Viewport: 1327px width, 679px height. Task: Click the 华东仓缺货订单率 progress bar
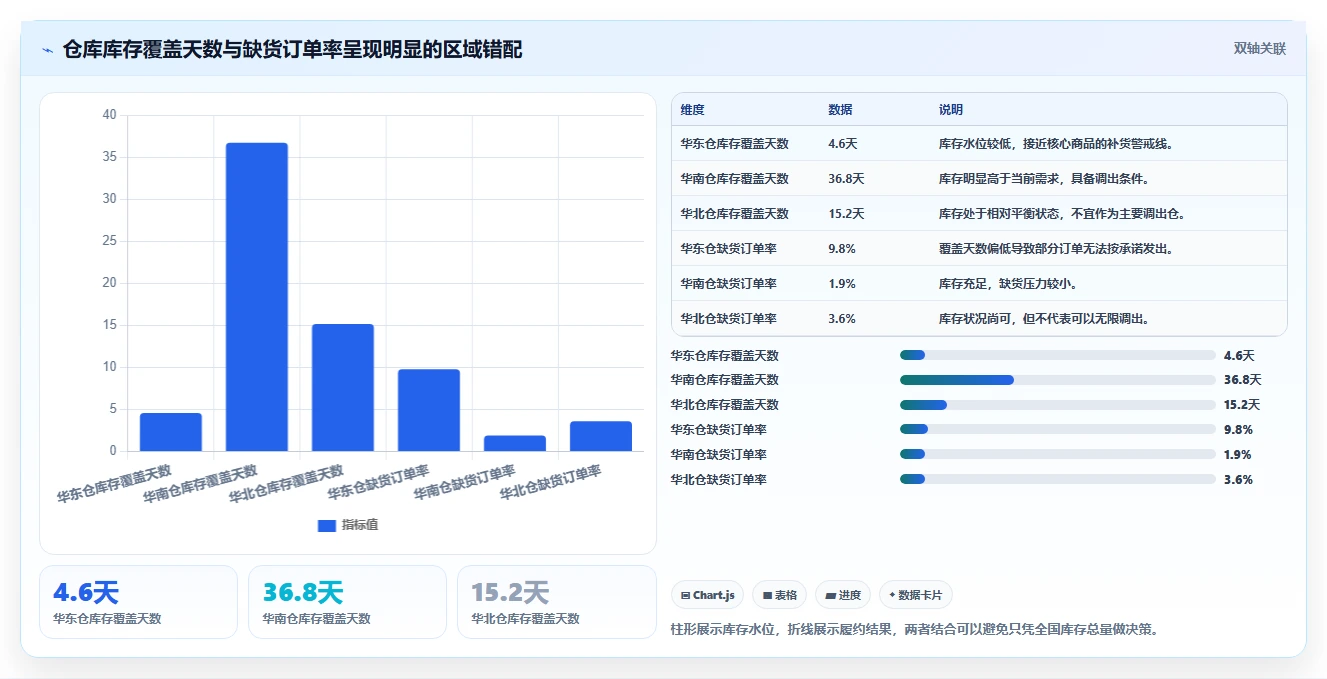pos(1058,429)
